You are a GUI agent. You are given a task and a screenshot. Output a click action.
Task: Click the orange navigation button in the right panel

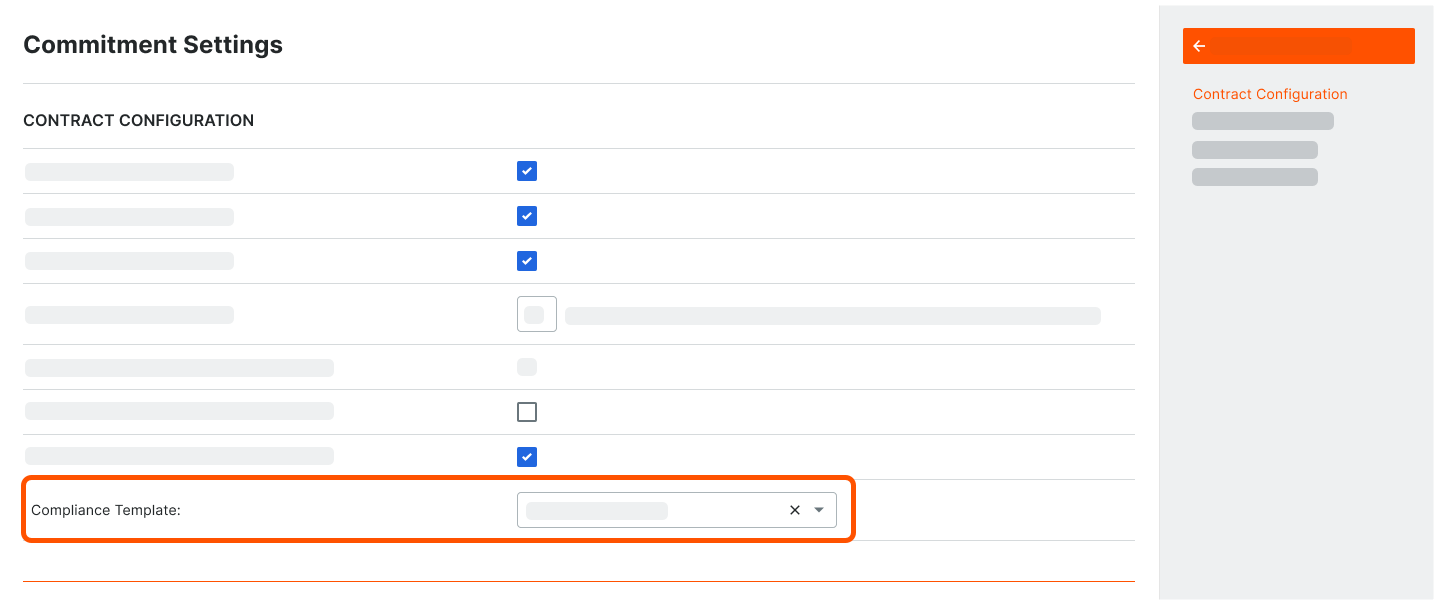[1298, 46]
